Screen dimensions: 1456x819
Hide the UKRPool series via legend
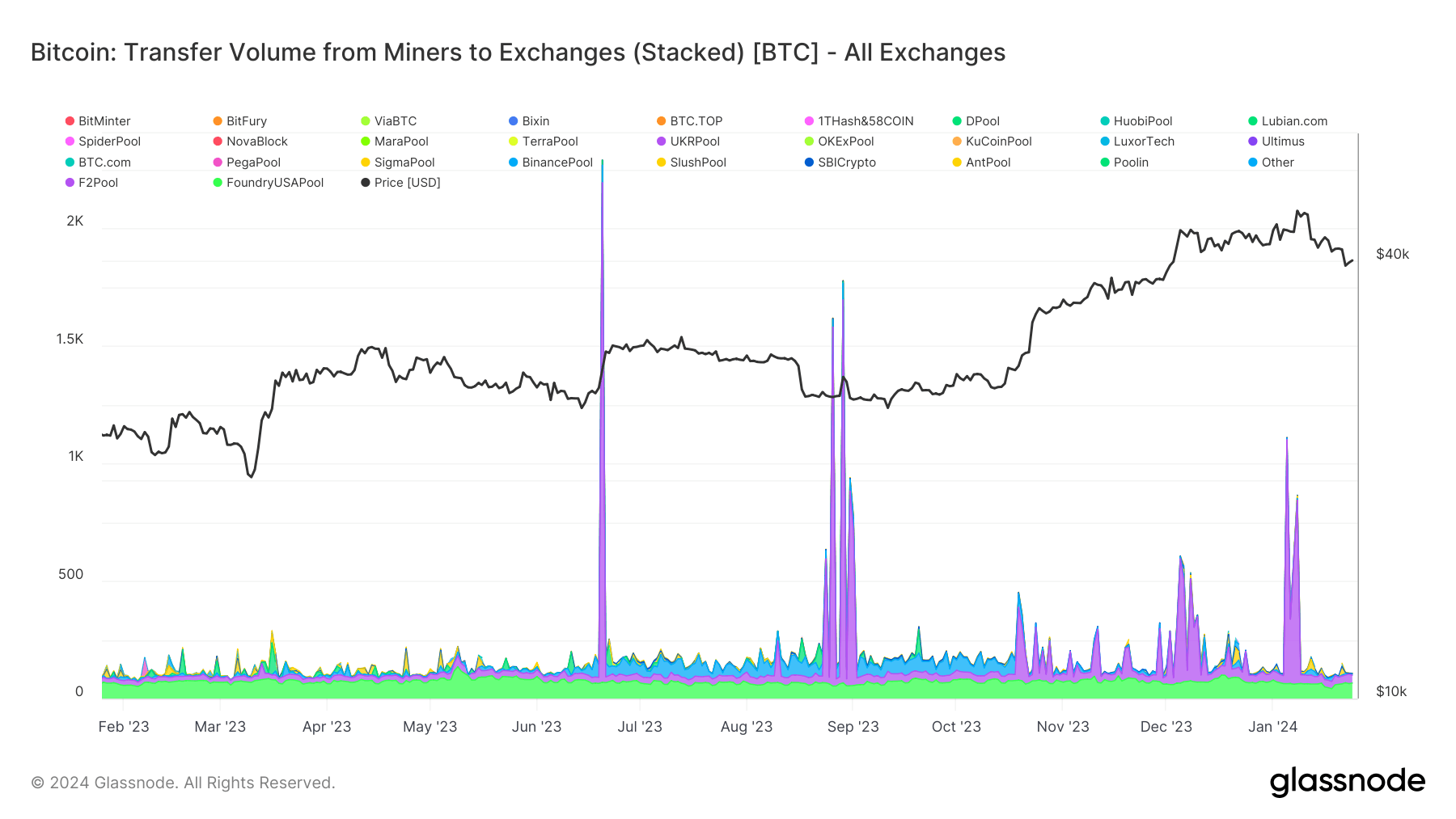click(688, 141)
